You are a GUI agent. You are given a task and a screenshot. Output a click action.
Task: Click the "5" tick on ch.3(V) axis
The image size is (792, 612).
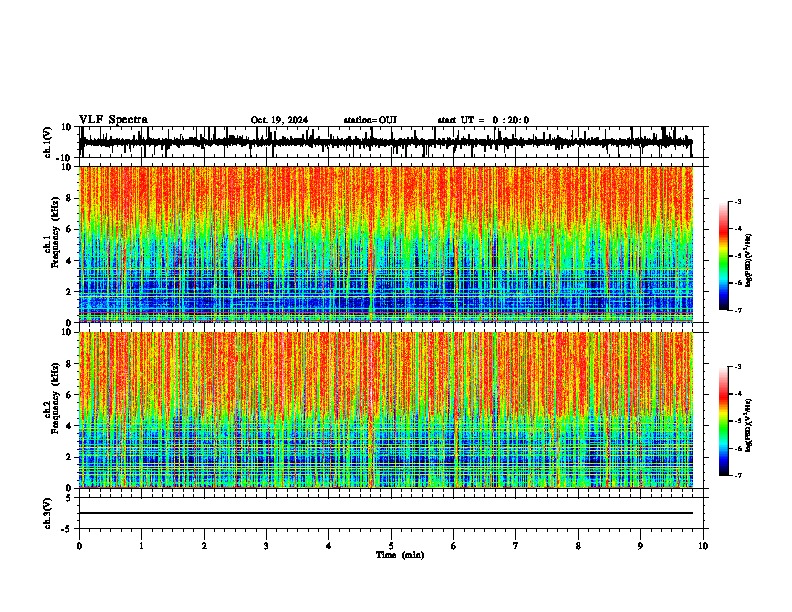point(69,498)
